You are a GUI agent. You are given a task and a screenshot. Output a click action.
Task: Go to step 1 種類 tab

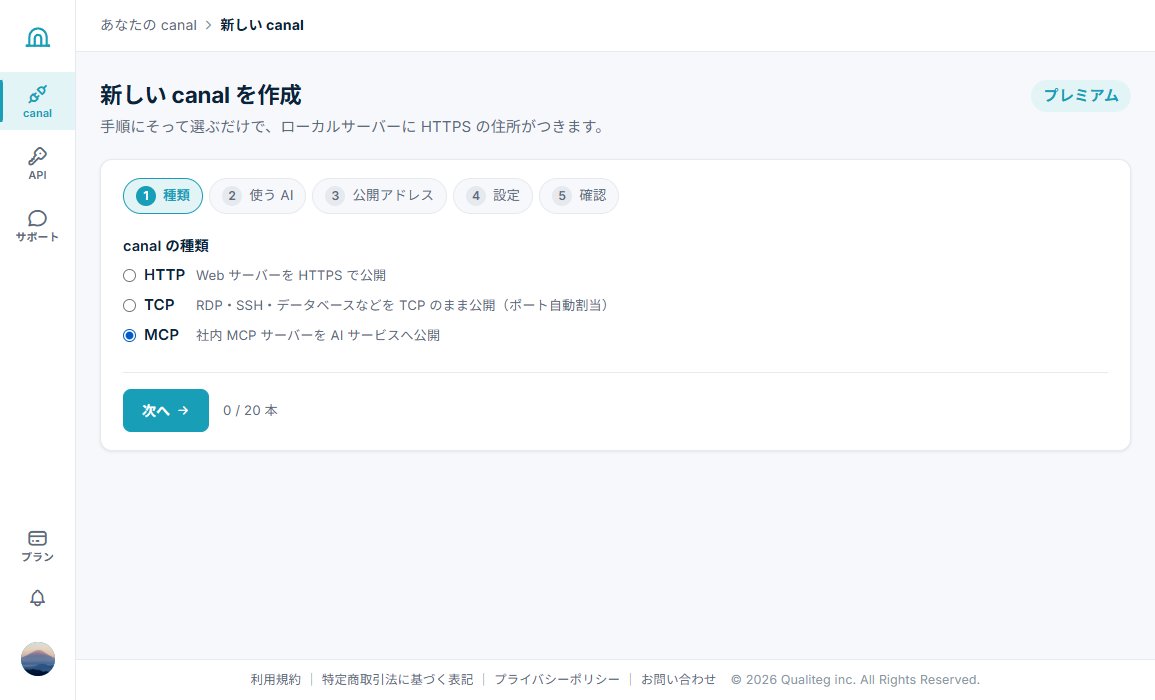pyautogui.click(x=163, y=196)
